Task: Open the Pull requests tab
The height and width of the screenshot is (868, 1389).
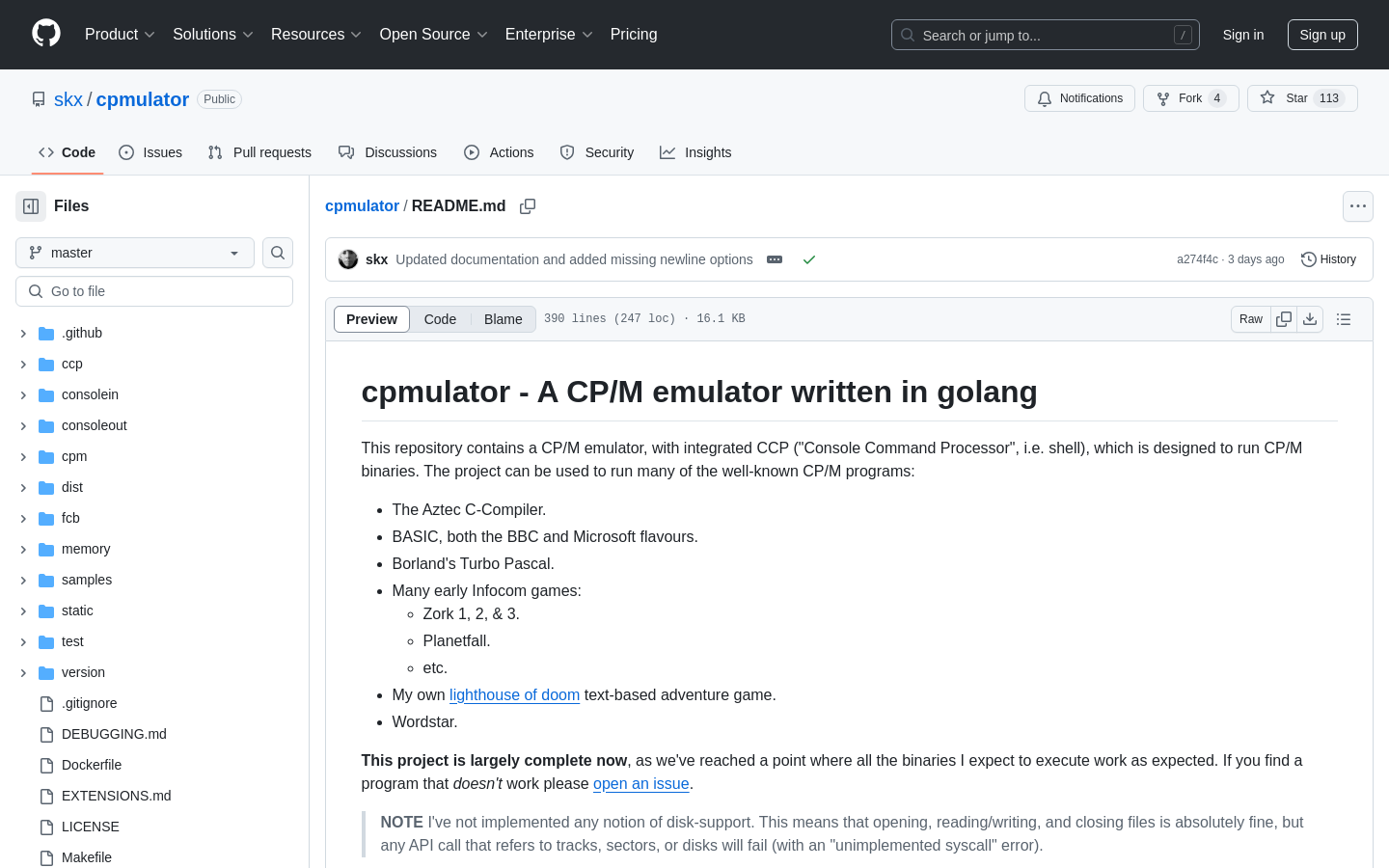Action: click(x=259, y=152)
